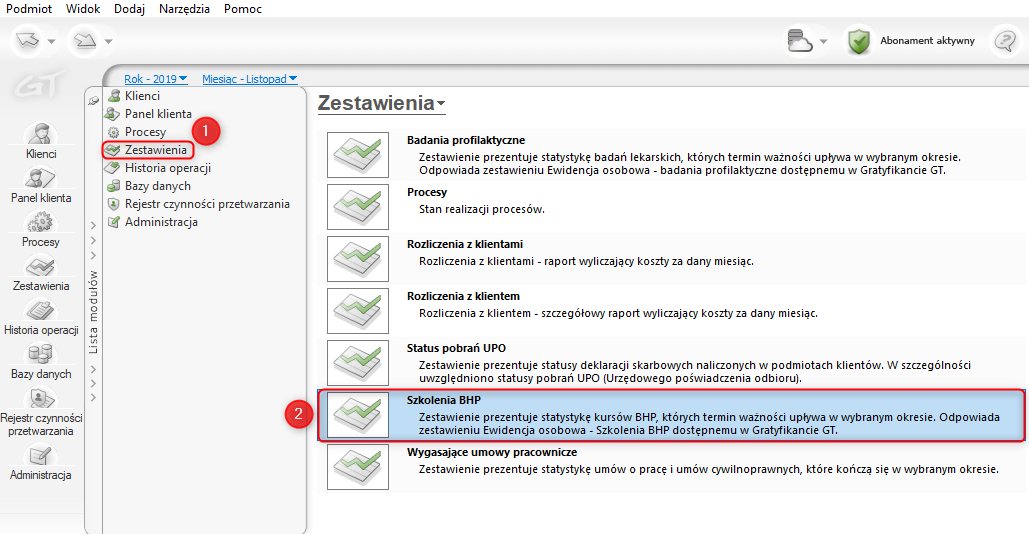Click the Szkolenia BHP report icon

click(x=358, y=415)
